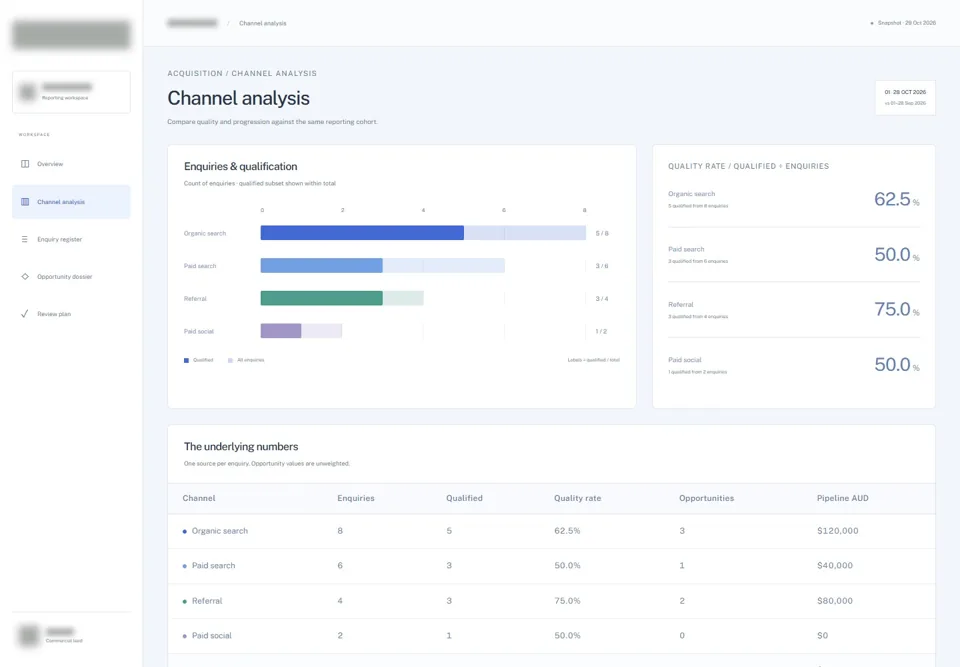The width and height of the screenshot is (960, 667).
Task: Click the Enquiries column header in the table
Action: (356, 499)
